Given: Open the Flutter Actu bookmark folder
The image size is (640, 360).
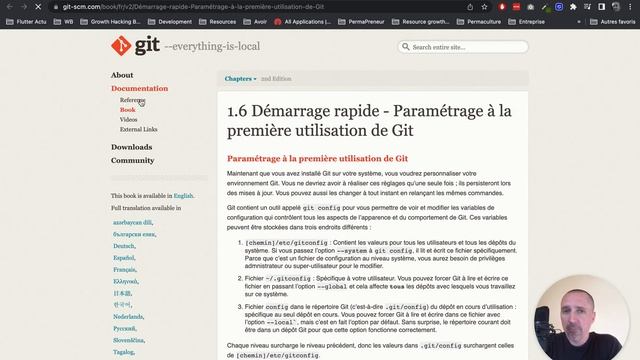Looking at the screenshot, I should pyautogui.click(x=26, y=22).
